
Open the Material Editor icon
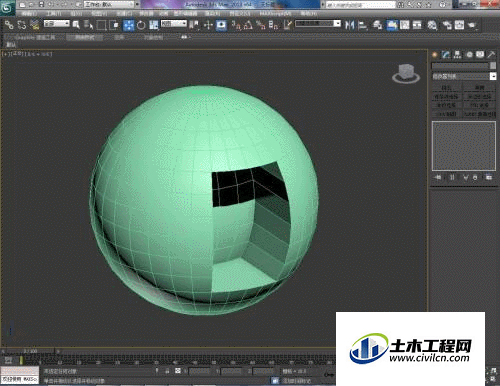432,25
